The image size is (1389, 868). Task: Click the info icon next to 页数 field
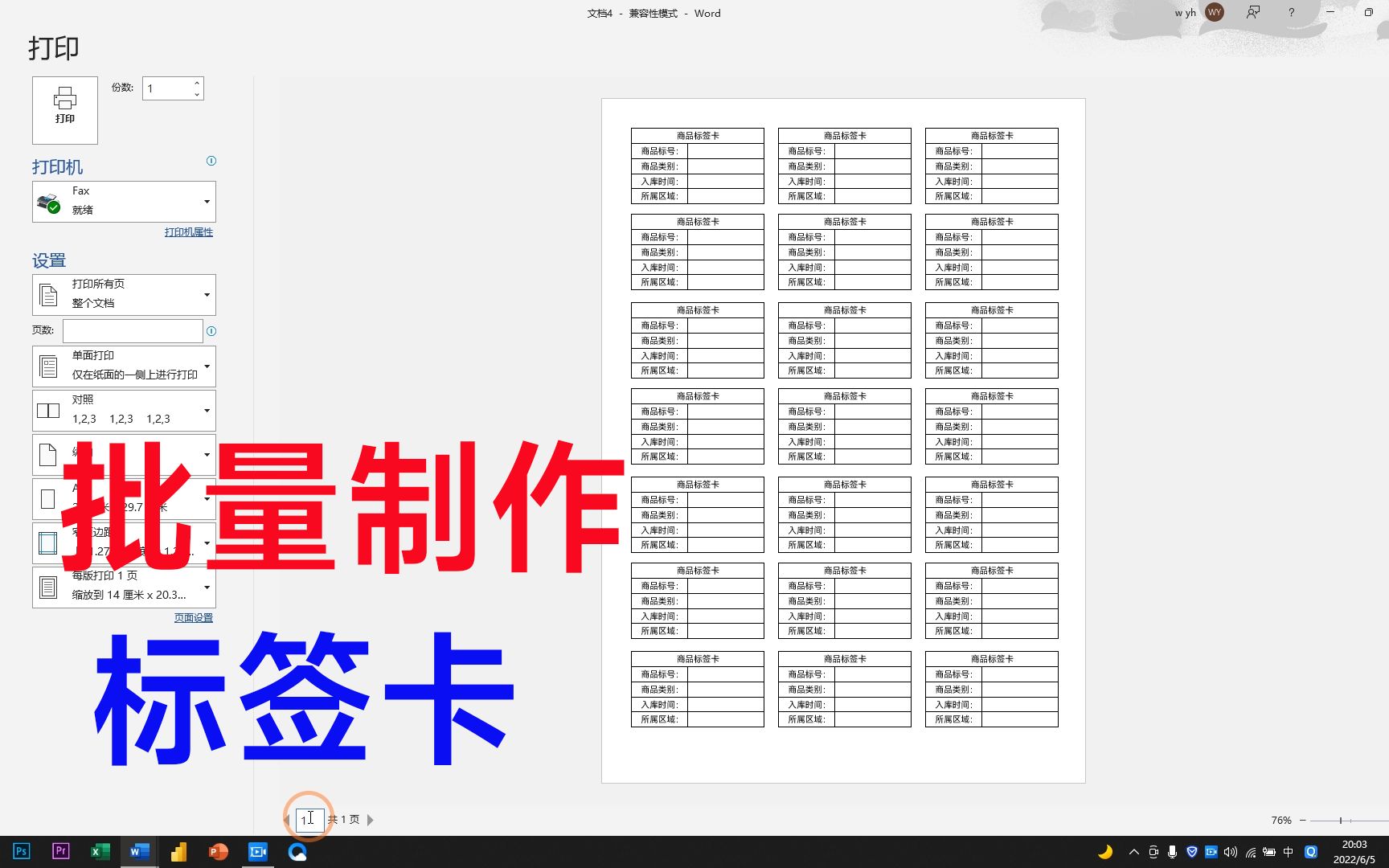211,330
